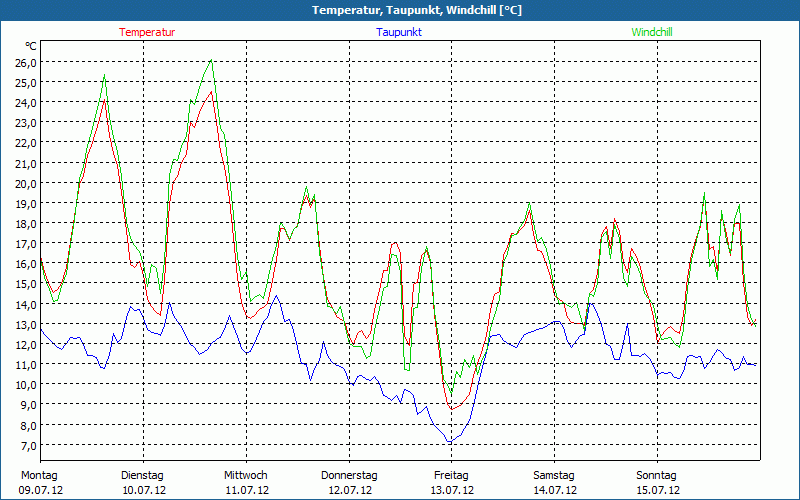Screen dimensions: 800x500
Task: Click the 'Dienstag' day label
Action: pyautogui.click(x=142, y=476)
